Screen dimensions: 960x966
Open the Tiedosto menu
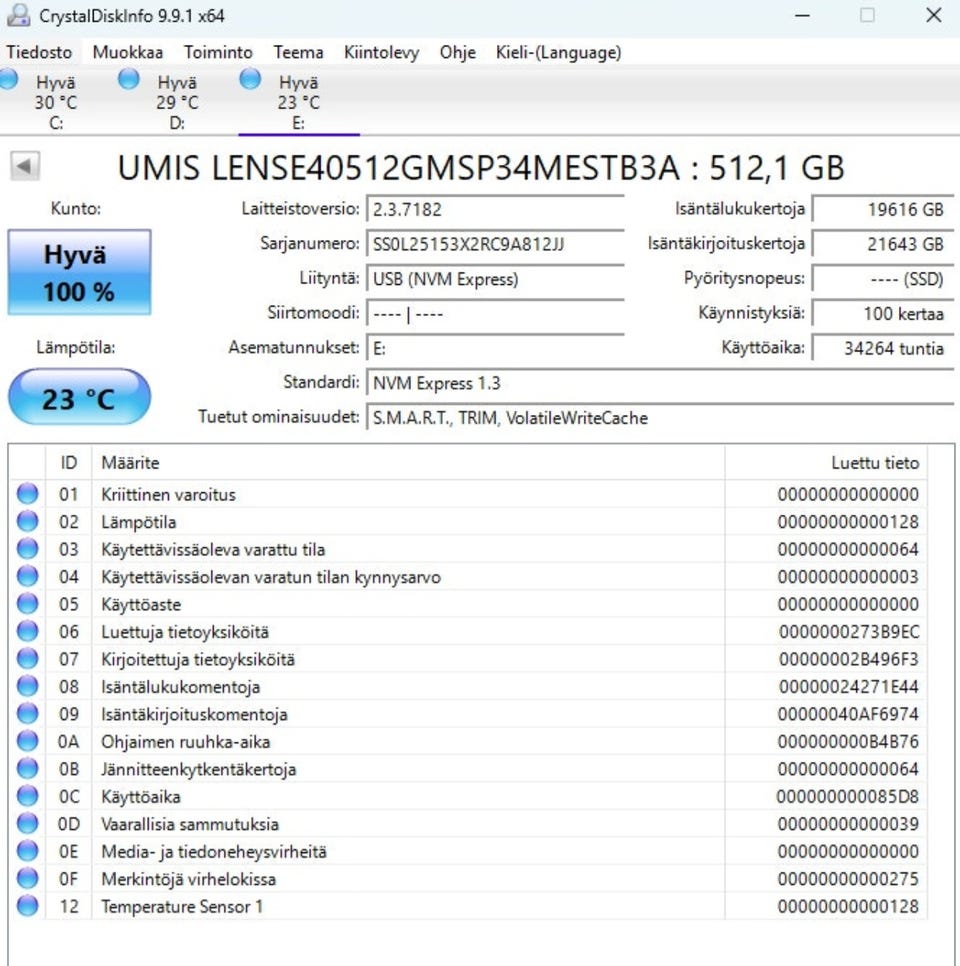pyautogui.click(x=39, y=52)
